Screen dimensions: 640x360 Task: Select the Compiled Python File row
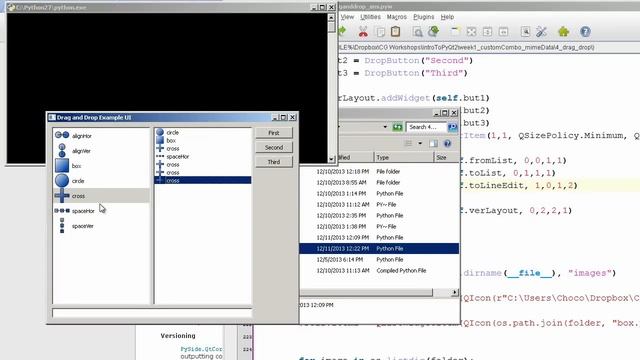[379, 270]
